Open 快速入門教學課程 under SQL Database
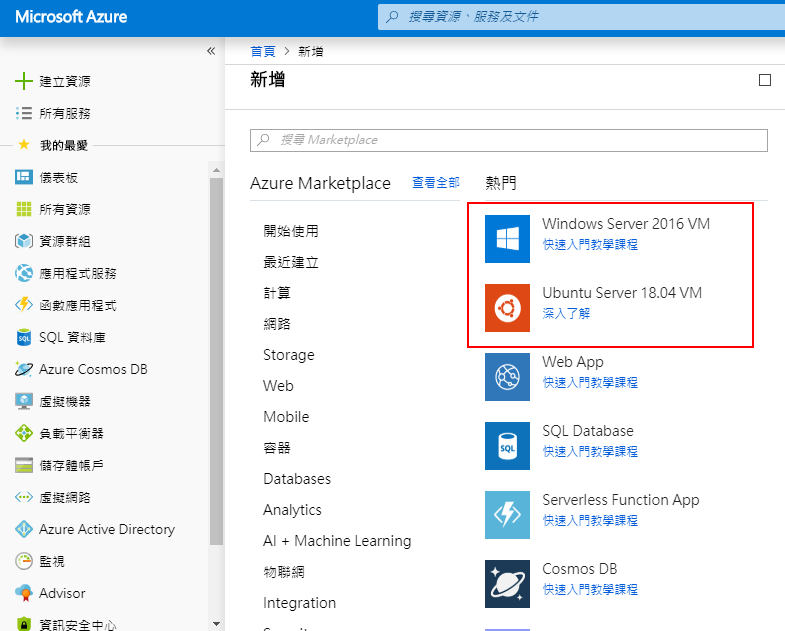Viewport: 785px width, 631px height. (590, 452)
